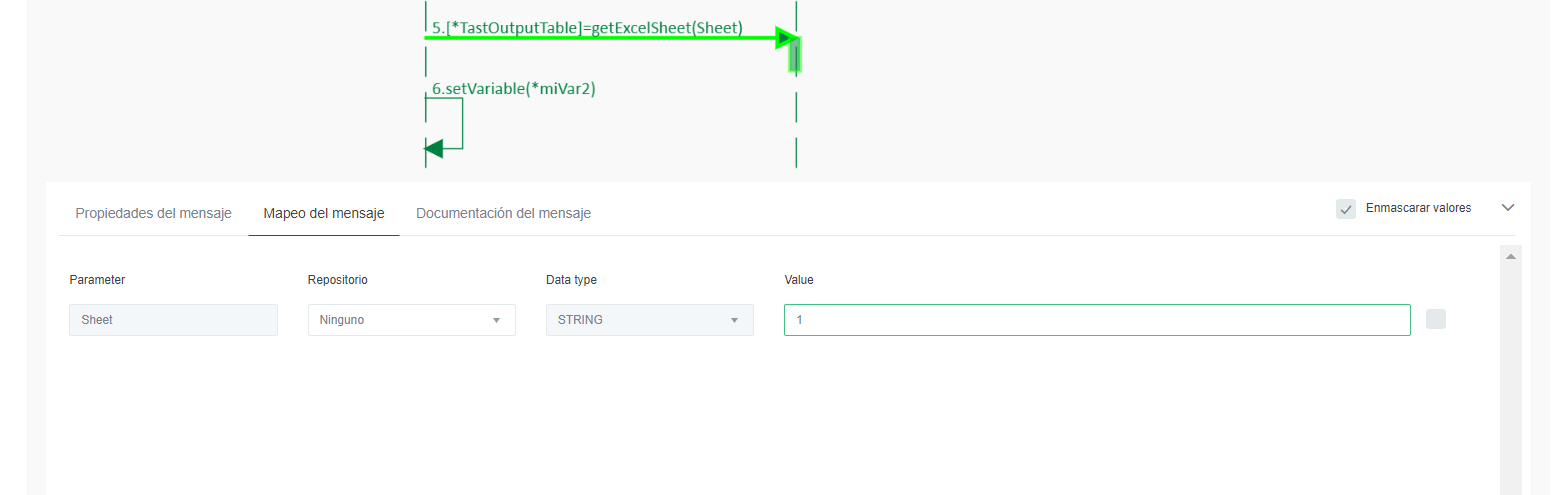Click the vertical scrollbar track
1553x495 pixels.
[1511, 380]
